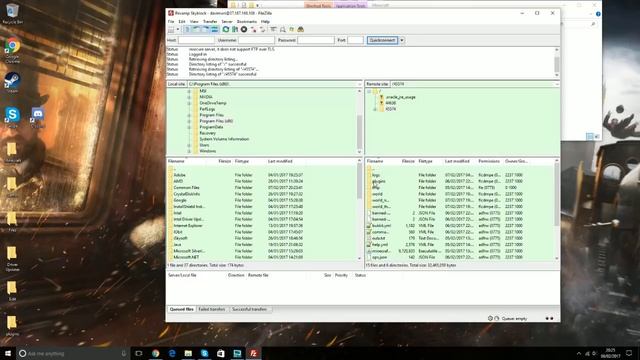This screenshot has width=640, height=360.
Task: Switch to the Failed transfers tab
Action: 212,309
